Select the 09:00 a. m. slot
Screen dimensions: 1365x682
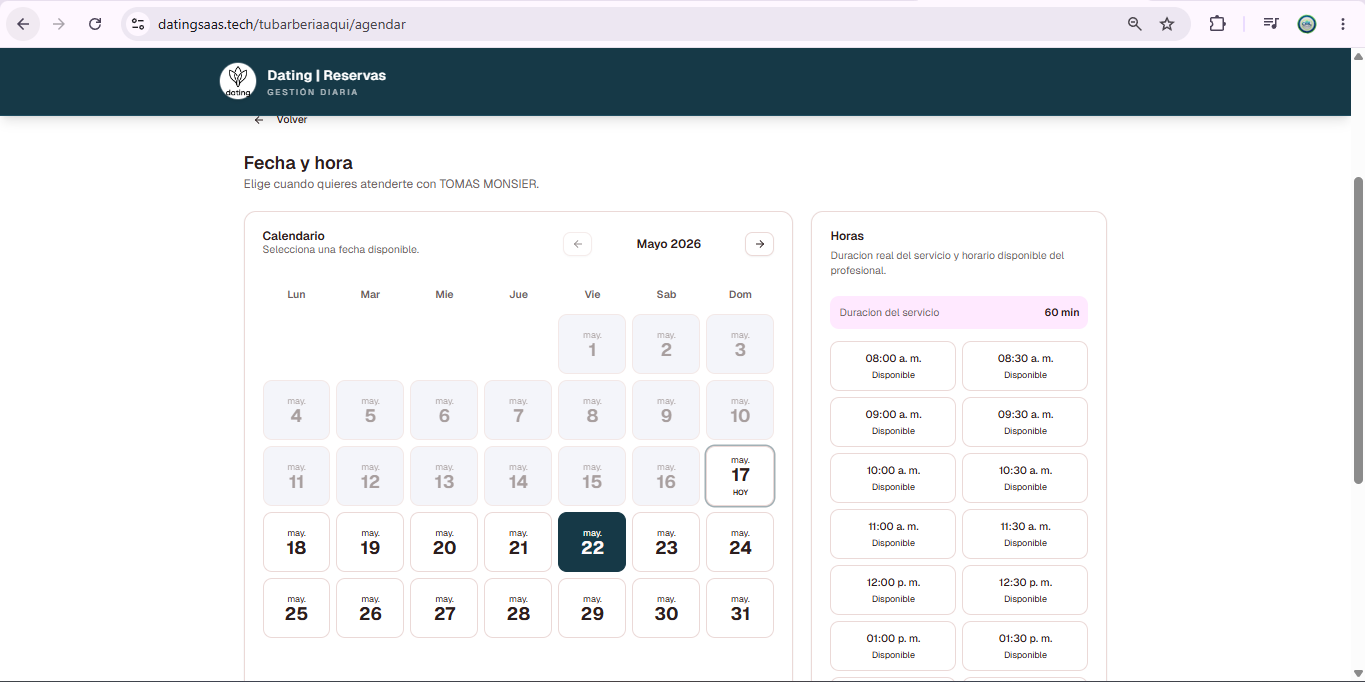tap(893, 422)
